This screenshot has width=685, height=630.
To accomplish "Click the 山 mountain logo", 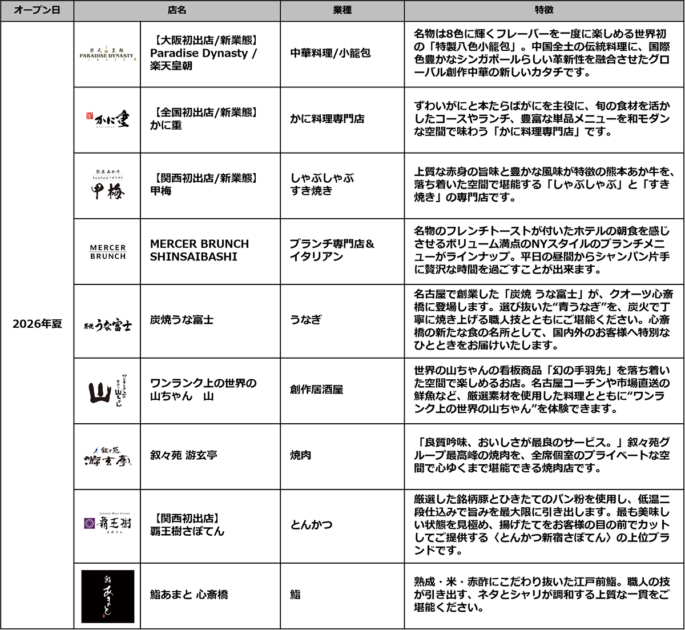I will (108, 390).
